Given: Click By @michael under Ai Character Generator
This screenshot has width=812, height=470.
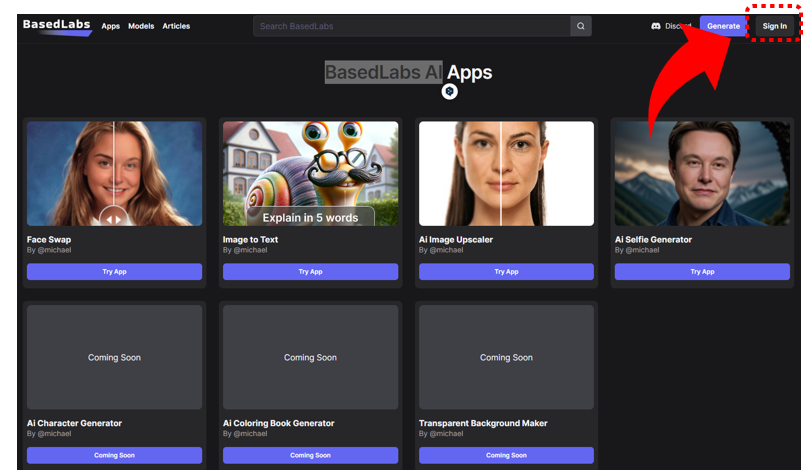Looking at the screenshot, I should 49,434.
